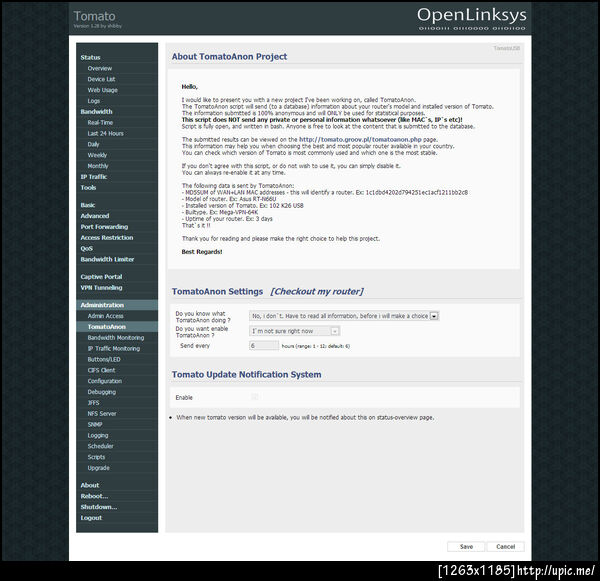Open Captive Portal page
This screenshot has height=581, width=600.
pos(101,277)
